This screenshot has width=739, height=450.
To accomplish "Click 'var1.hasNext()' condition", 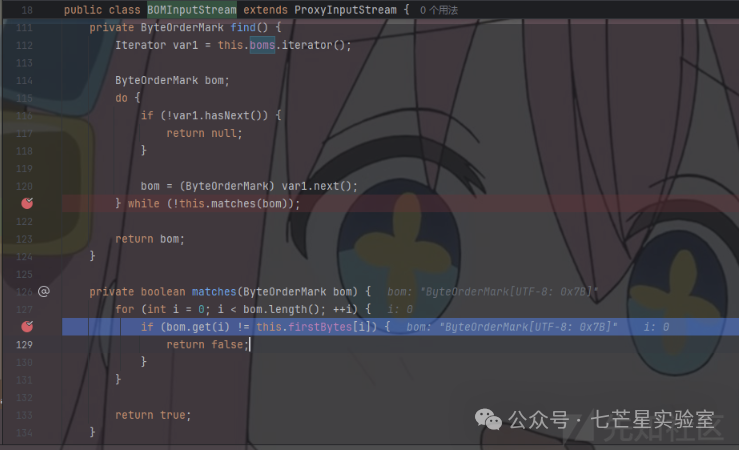I will pos(217,115).
